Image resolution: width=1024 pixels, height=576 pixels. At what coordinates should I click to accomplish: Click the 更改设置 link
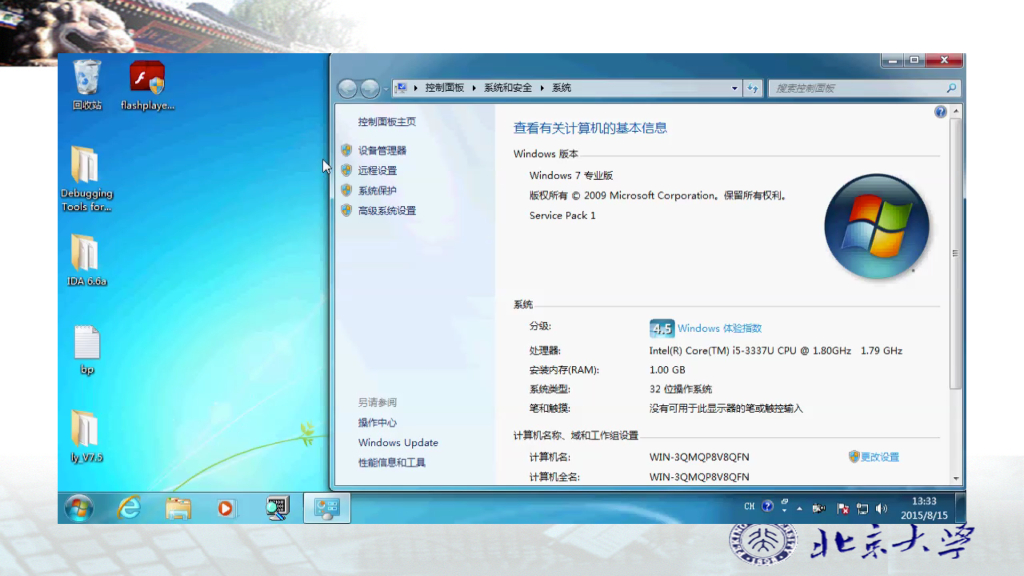(879, 457)
